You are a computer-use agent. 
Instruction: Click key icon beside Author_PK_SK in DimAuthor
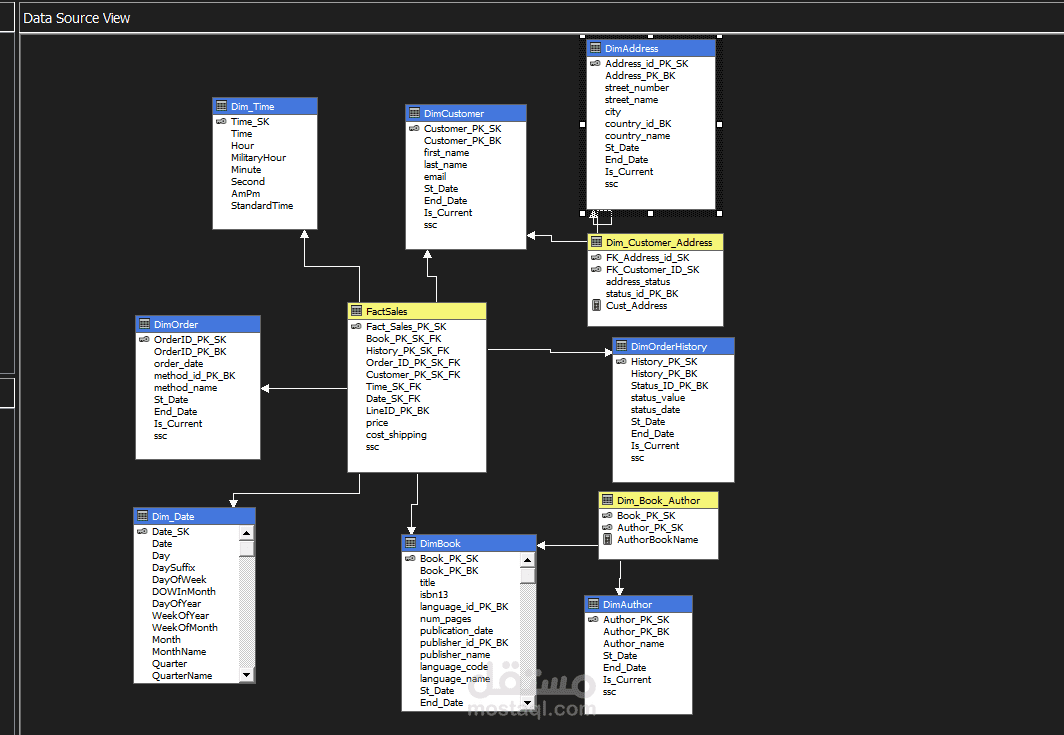[594, 620]
